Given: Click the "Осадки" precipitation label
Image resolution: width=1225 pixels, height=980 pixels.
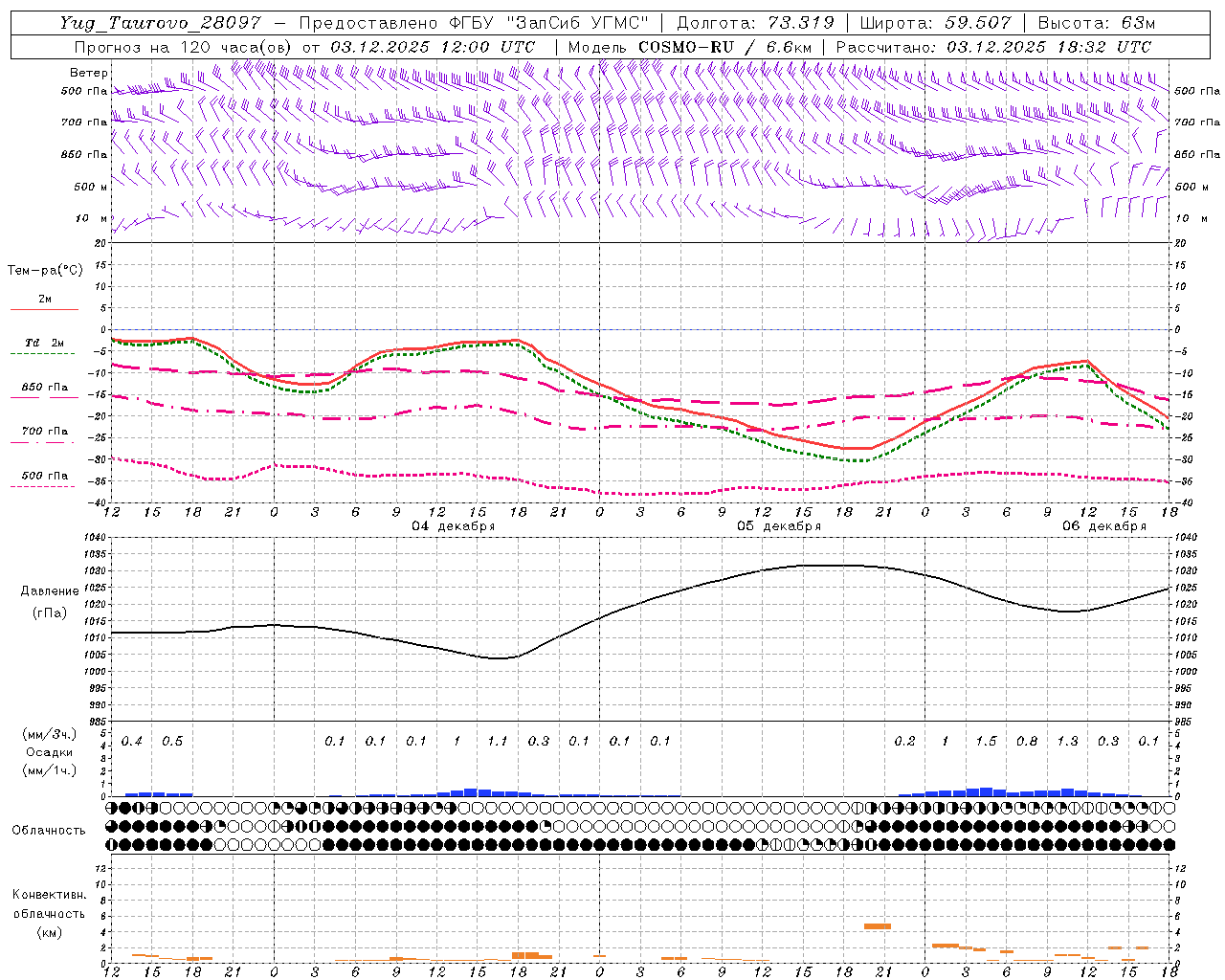Looking at the screenshot, I should (x=49, y=752).
